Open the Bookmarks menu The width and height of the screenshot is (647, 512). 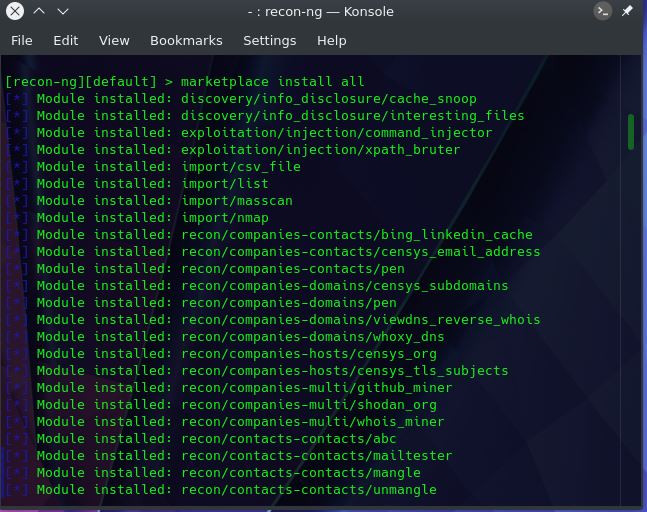pos(186,40)
